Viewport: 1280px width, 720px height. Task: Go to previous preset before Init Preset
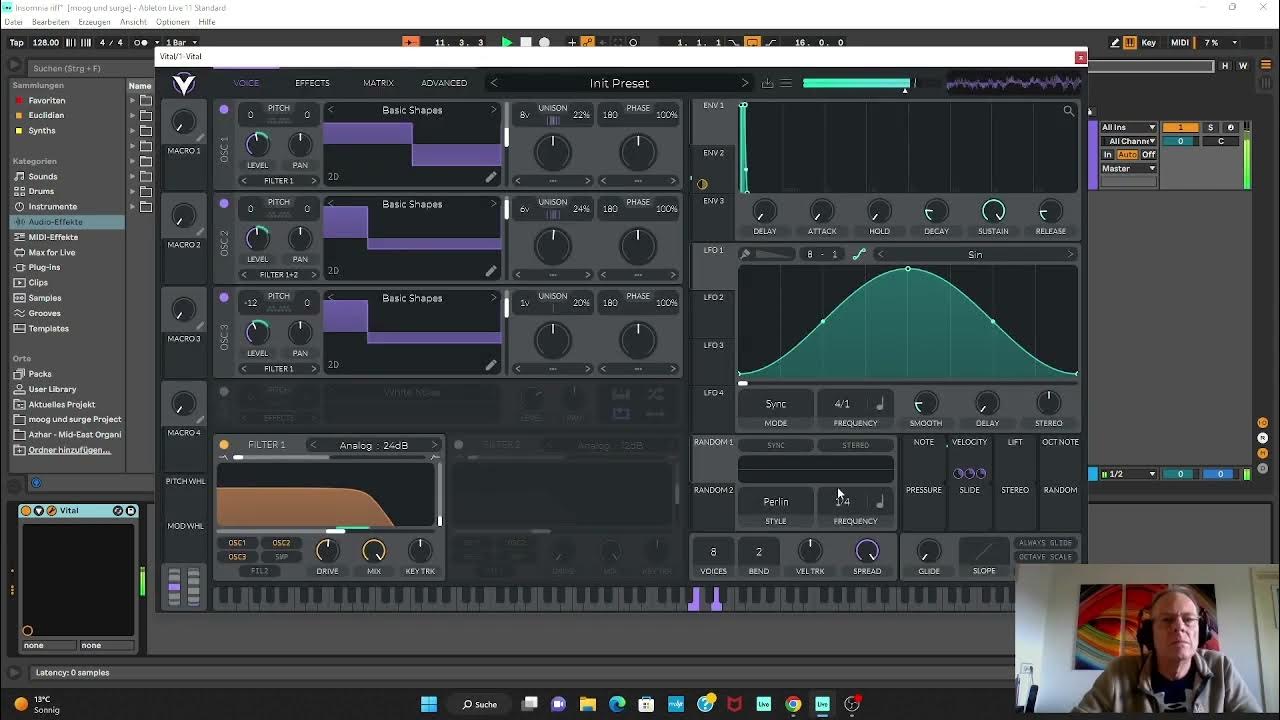click(x=494, y=83)
